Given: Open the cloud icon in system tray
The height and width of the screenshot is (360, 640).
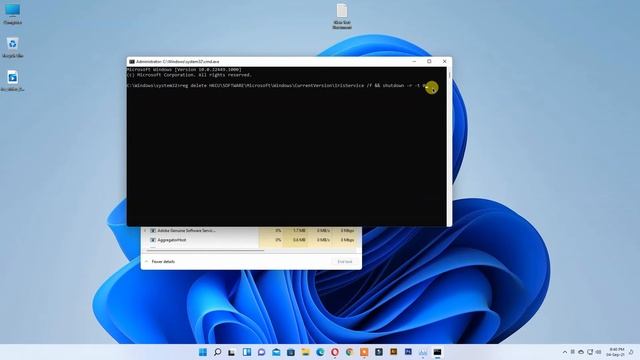Looking at the screenshot, I should [581, 352].
